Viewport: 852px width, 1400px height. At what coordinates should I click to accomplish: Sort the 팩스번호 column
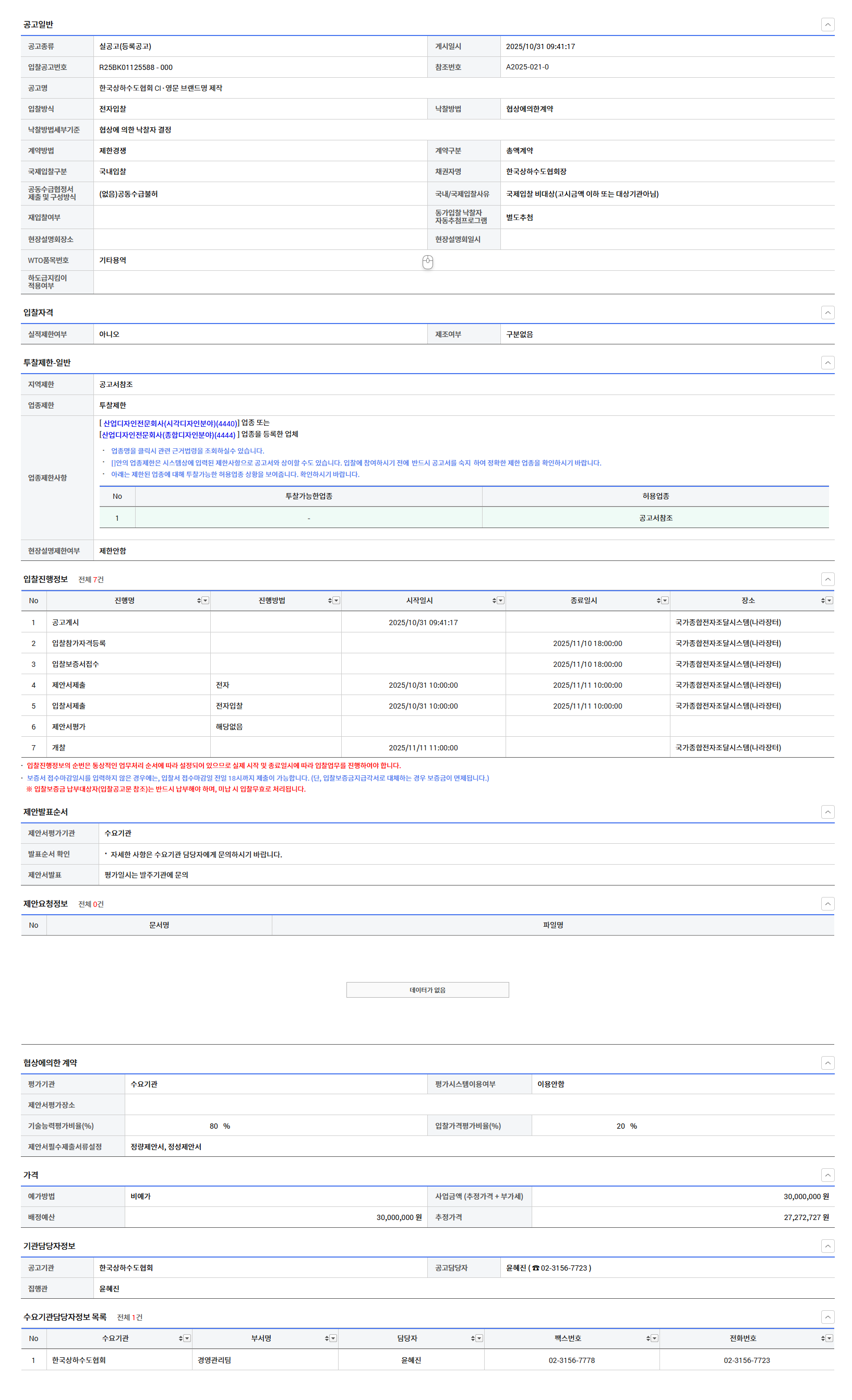(x=647, y=1338)
